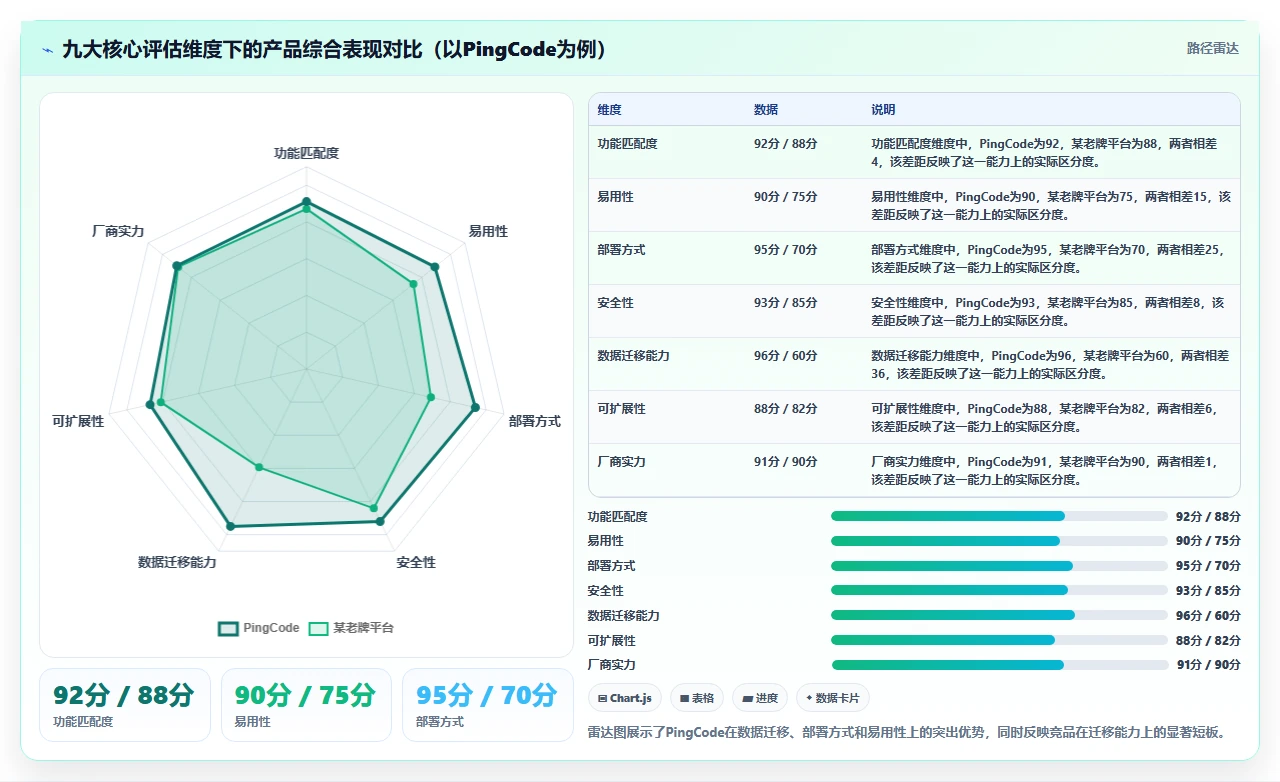The width and height of the screenshot is (1280, 782).
Task: Click progress list label 数据迁移能力
Action: (x=624, y=615)
